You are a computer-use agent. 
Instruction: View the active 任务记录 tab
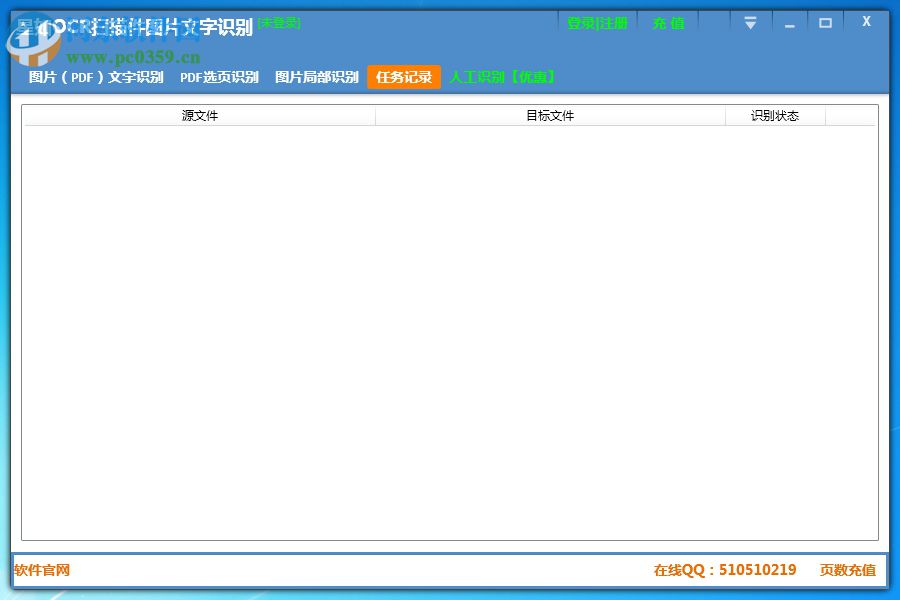click(x=403, y=77)
